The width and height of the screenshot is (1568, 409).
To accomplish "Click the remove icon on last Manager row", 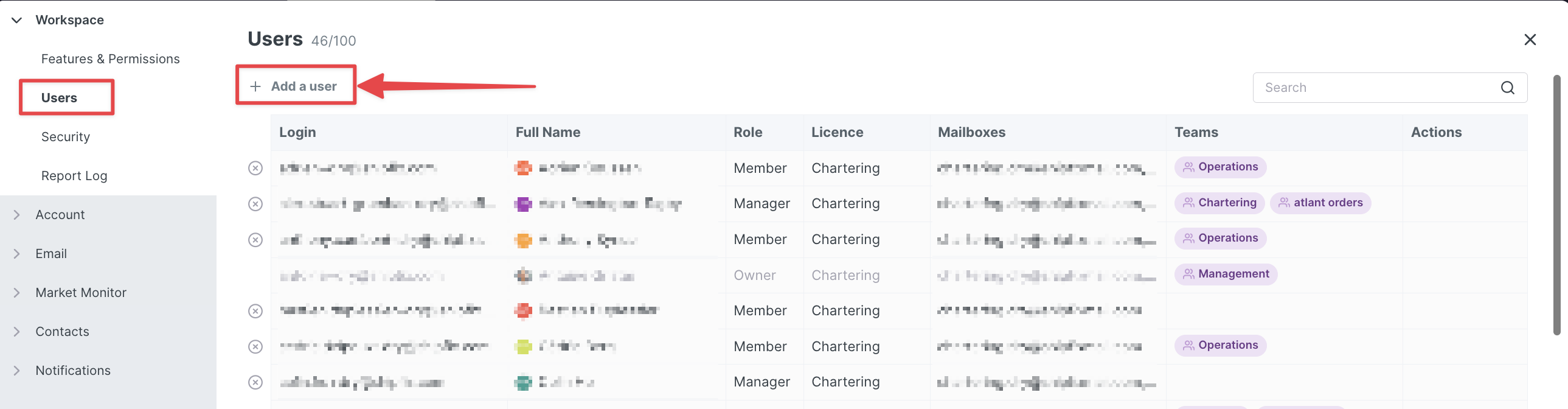I will (x=255, y=382).
